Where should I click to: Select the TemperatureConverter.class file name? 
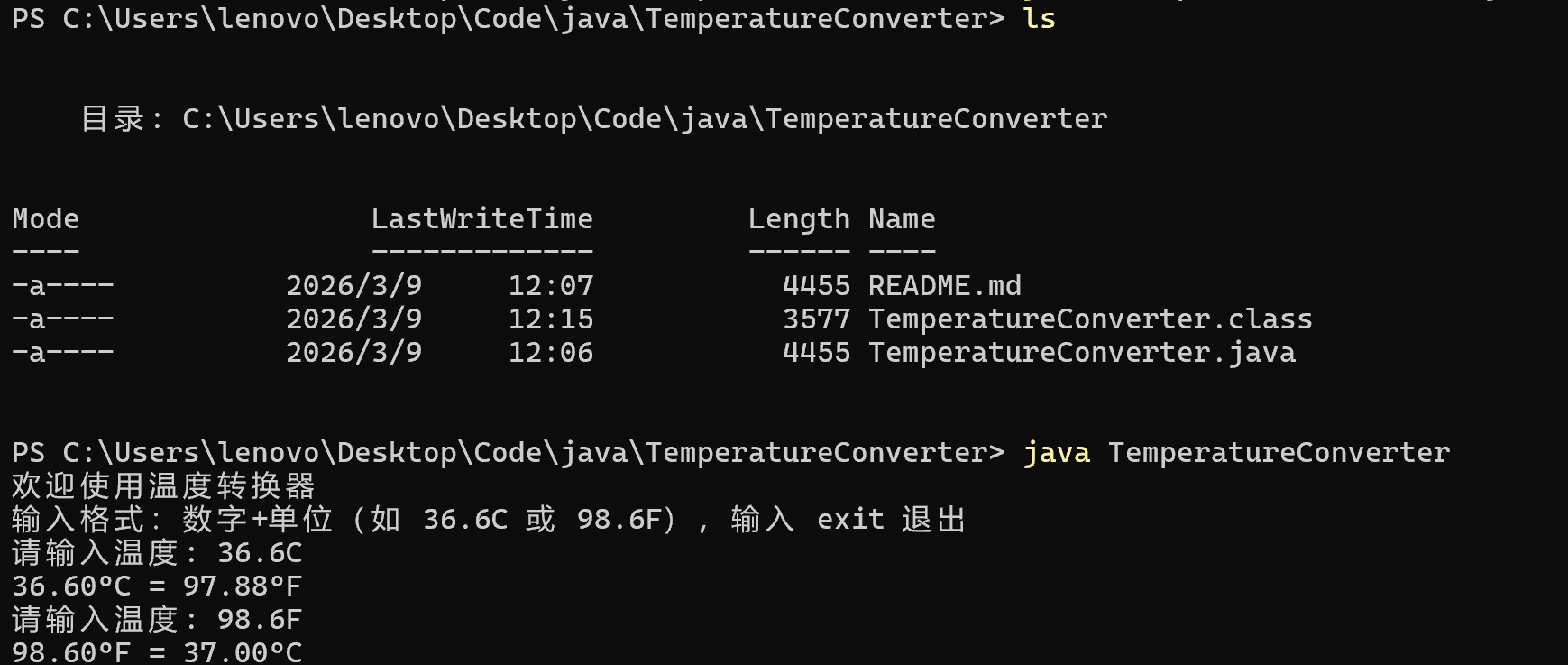(1089, 319)
